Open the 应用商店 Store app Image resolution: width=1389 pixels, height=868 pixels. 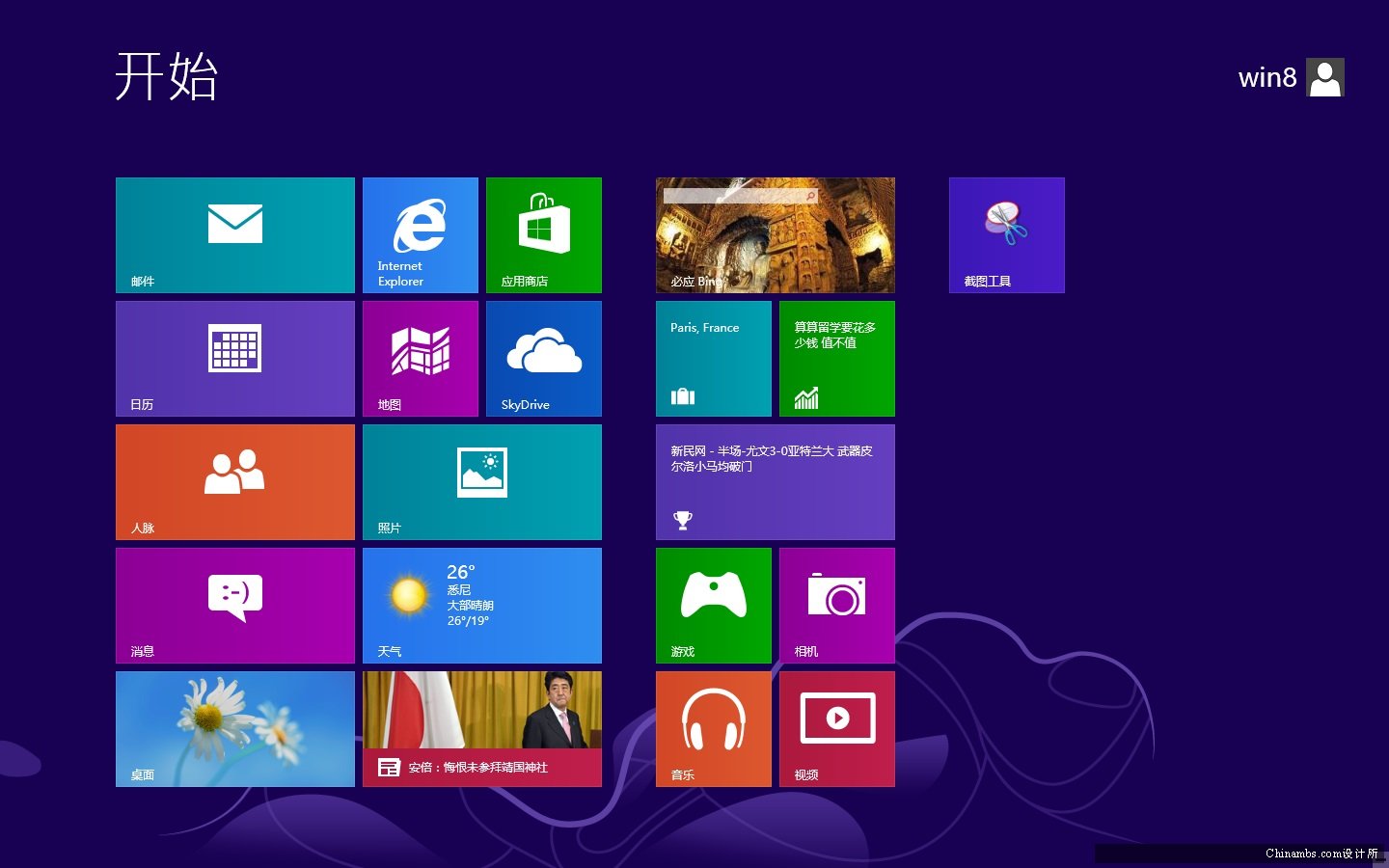[x=543, y=234]
